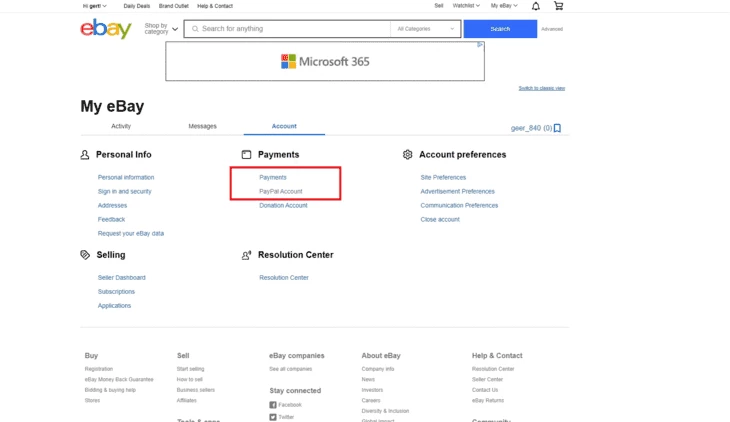Open the Seller Dashboard link
This screenshot has height=422, width=730.
[121, 277]
